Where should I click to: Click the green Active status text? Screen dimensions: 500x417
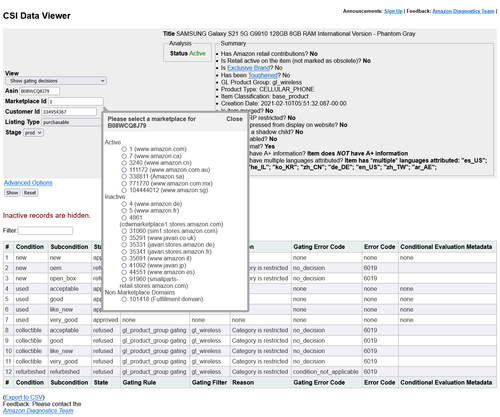197,53
